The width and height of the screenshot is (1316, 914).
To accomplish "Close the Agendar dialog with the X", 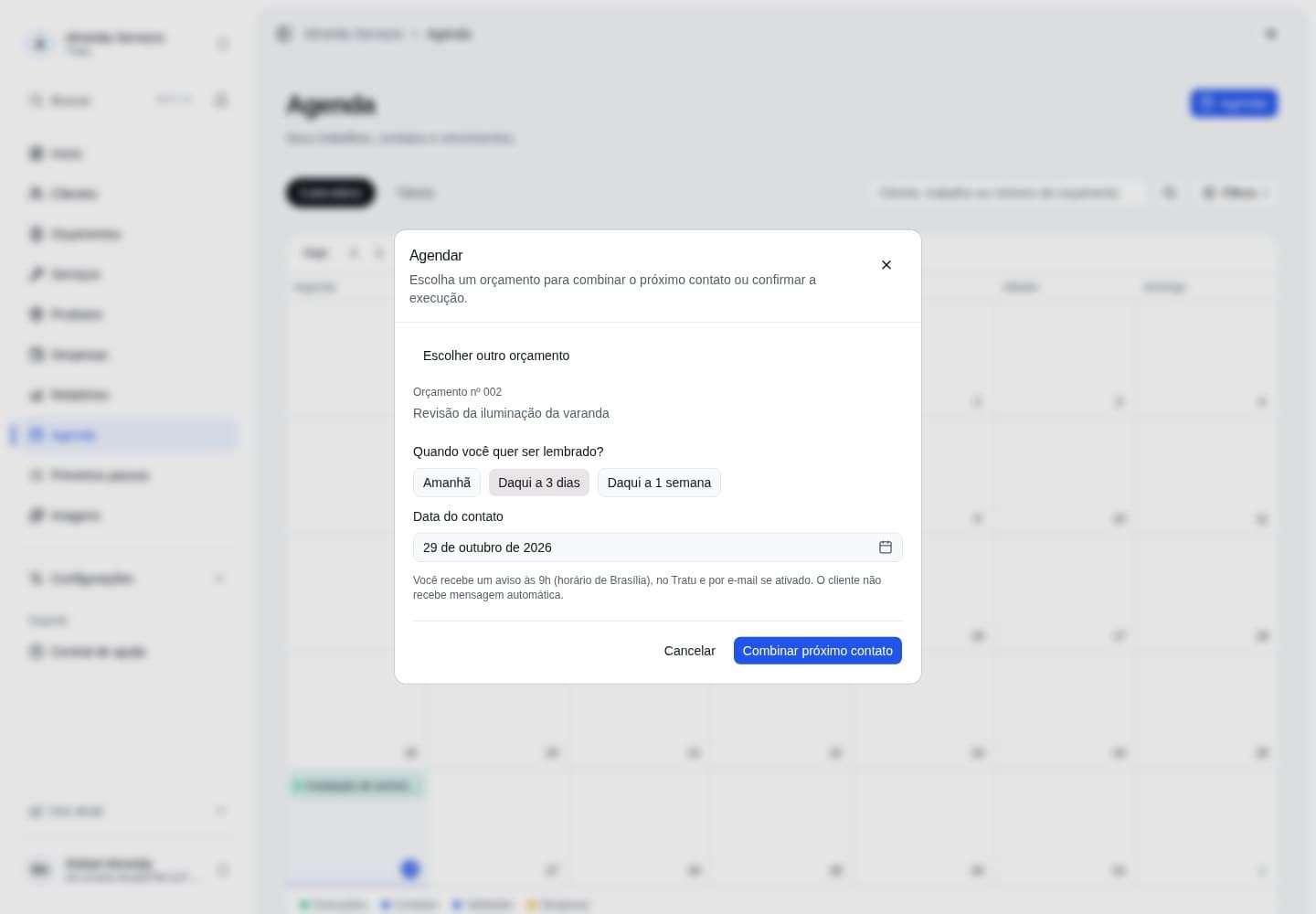I will [x=886, y=265].
